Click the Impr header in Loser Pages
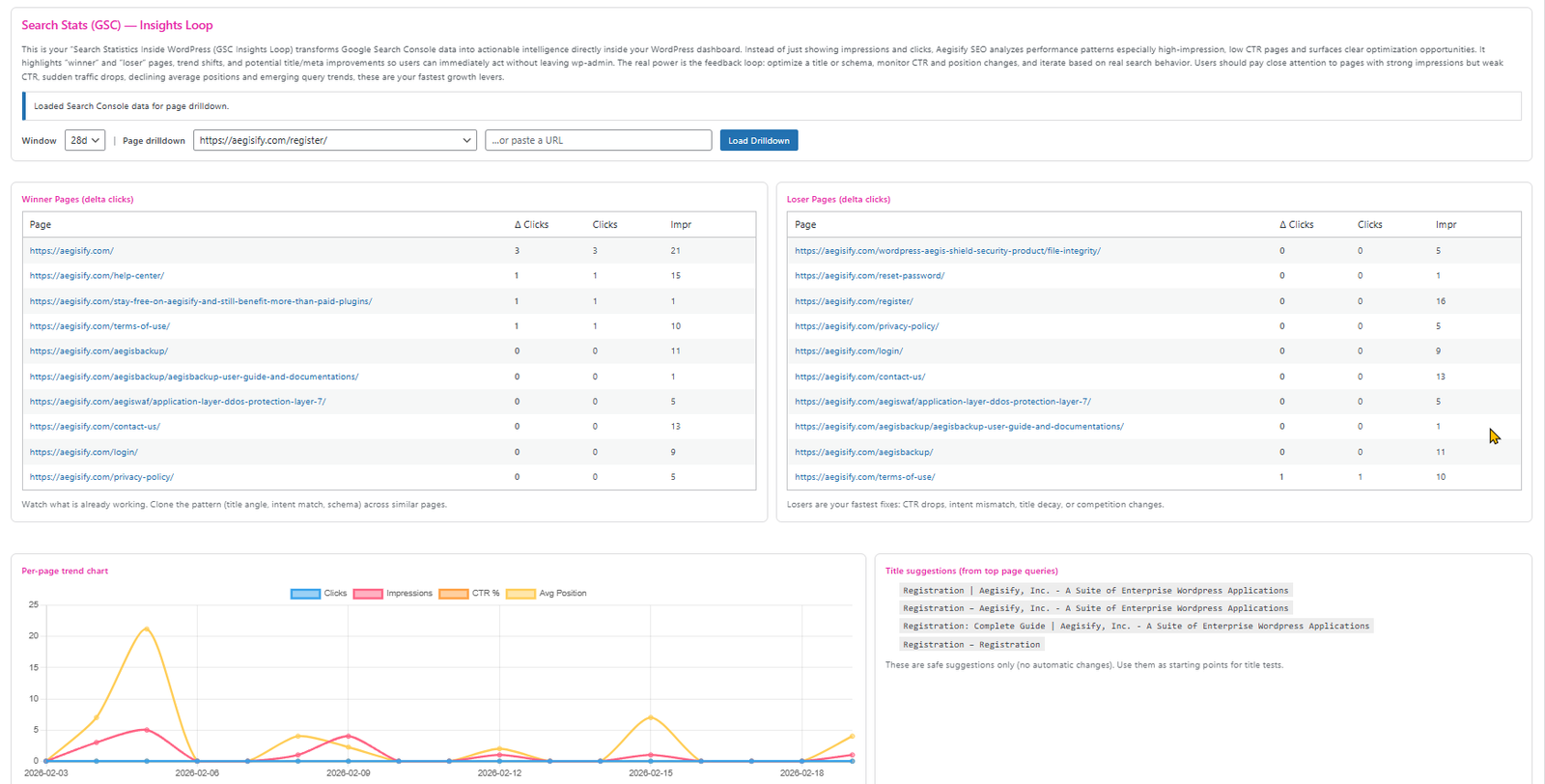This screenshot has height=784, width=1545. click(x=1446, y=225)
